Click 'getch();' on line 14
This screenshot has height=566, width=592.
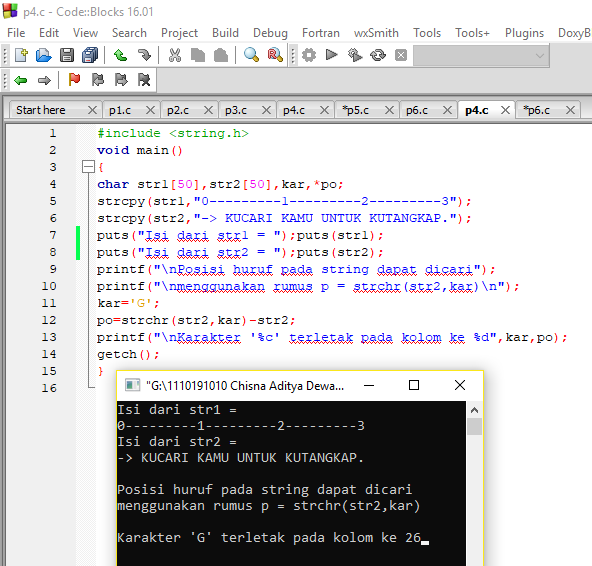[x=128, y=355]
